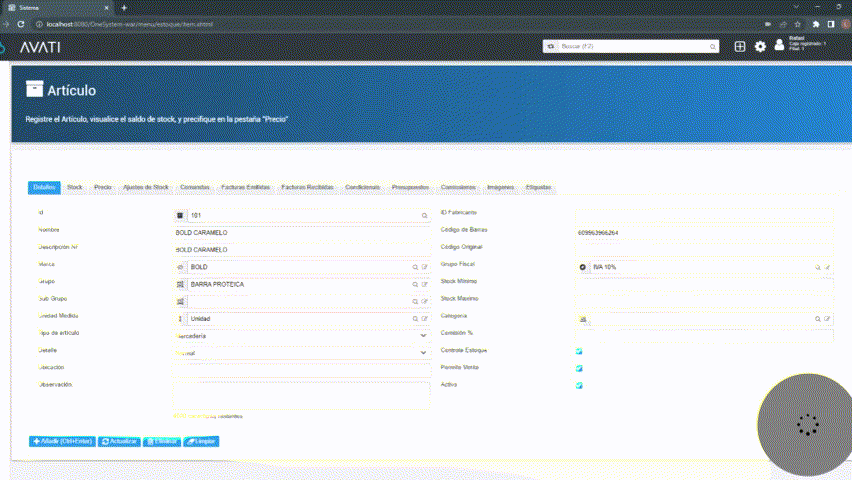Click the Descripción NF input field
This screenshot has height=480, width=852.
302,250
